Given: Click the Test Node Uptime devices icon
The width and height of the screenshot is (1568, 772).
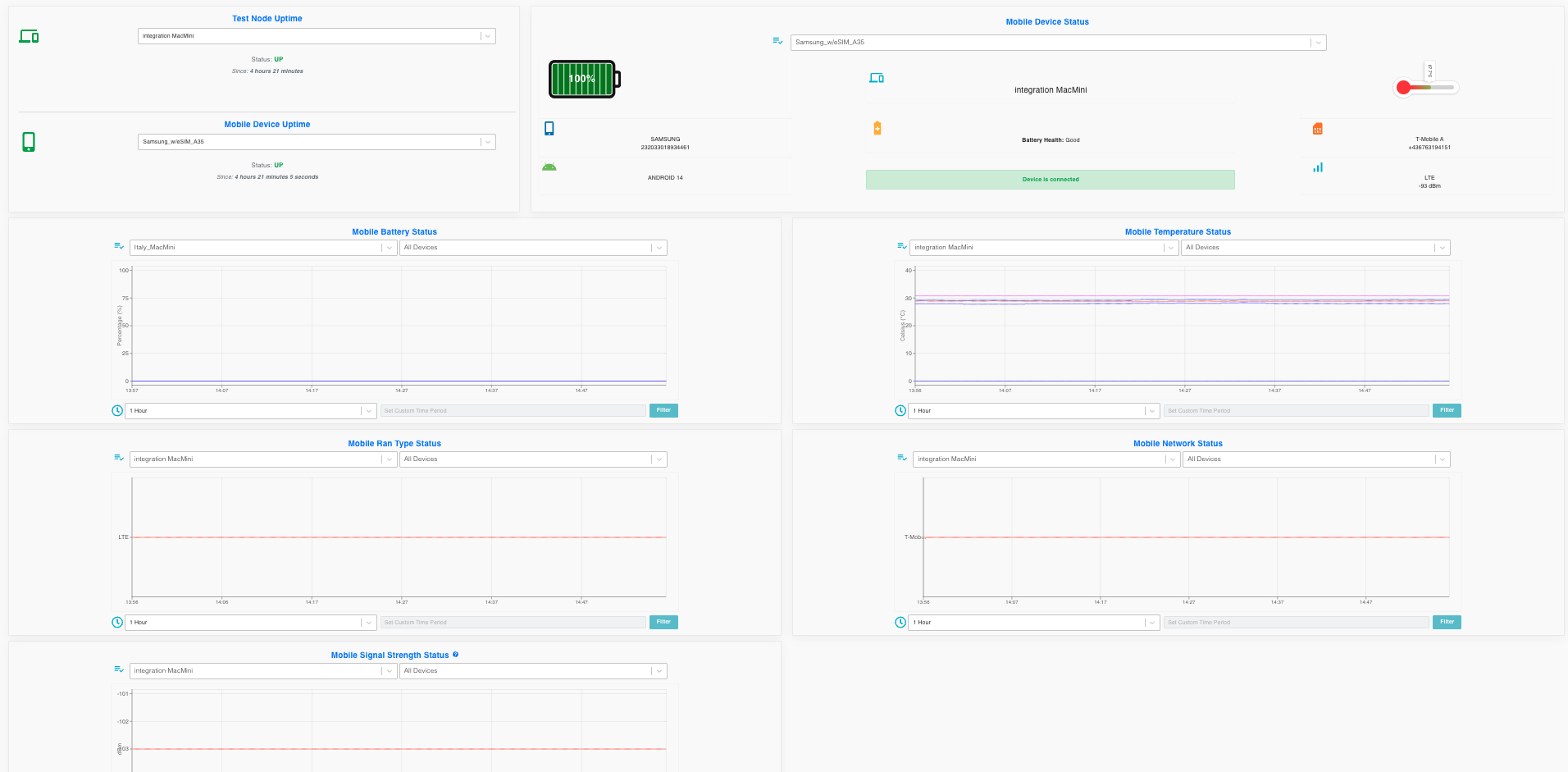Looking at the screenshot, I should (x=29, y=36).
